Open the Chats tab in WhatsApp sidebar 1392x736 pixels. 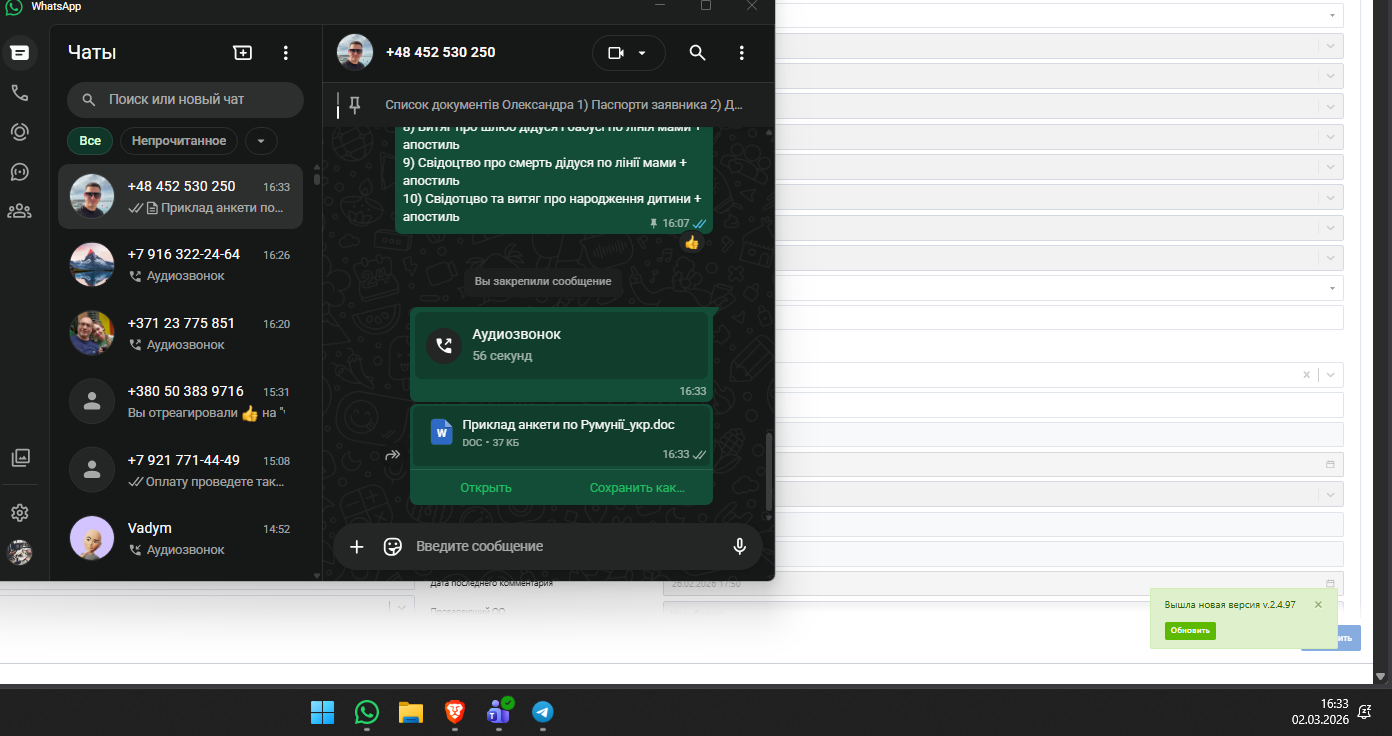click(19, 53)
